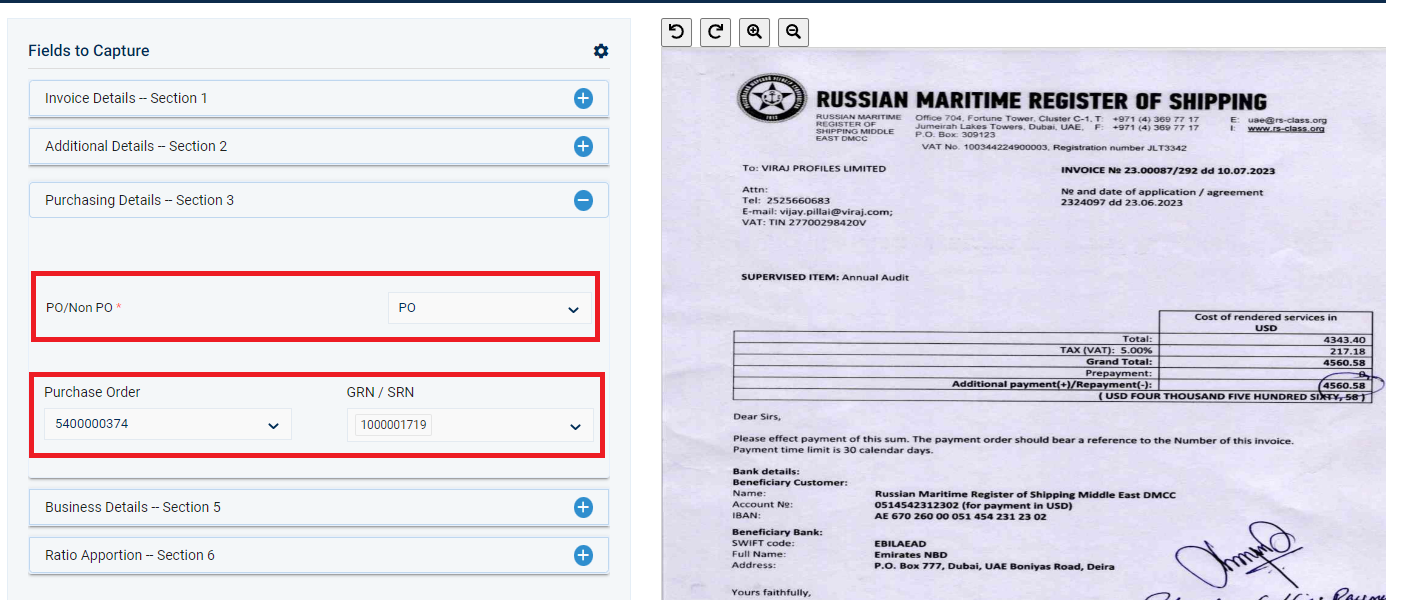The width and height of the screenshot is (1404, 600).
Task: Click the GRN / SRN field label
Action: (x=381, y=392)
